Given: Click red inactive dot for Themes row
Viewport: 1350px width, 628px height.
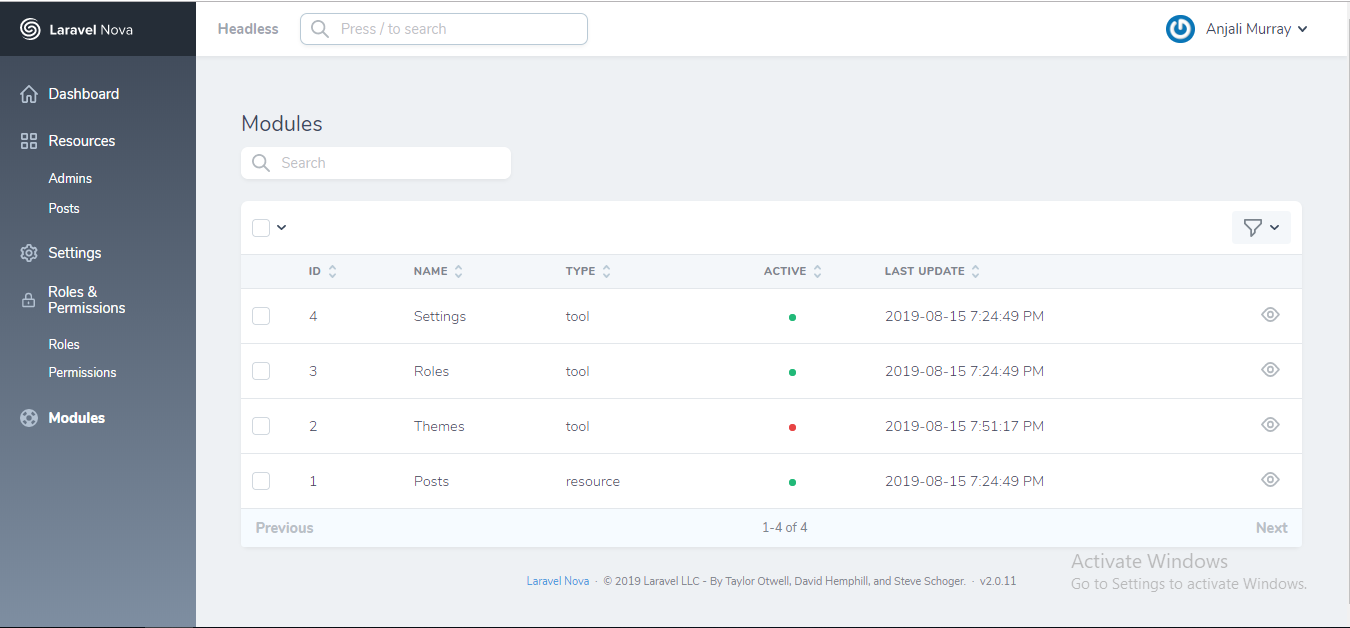Looking at the screenshot, I should (792, 427).
